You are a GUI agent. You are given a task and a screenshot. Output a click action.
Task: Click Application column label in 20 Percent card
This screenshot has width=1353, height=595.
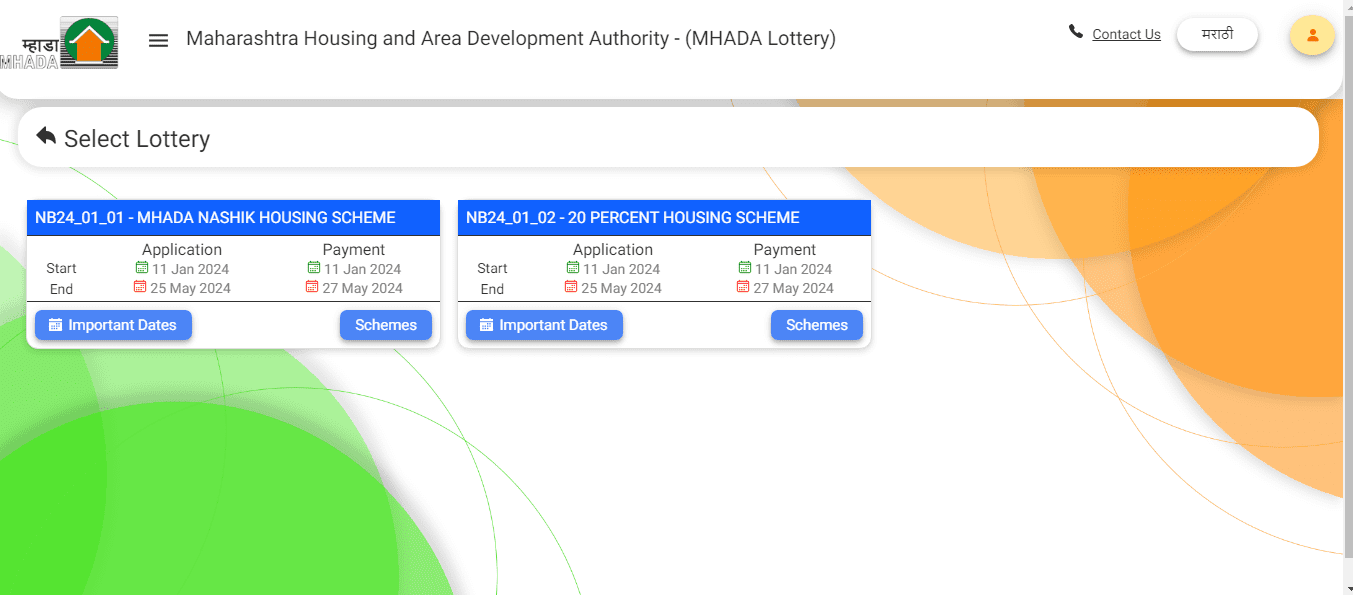[x=613, y=250]
